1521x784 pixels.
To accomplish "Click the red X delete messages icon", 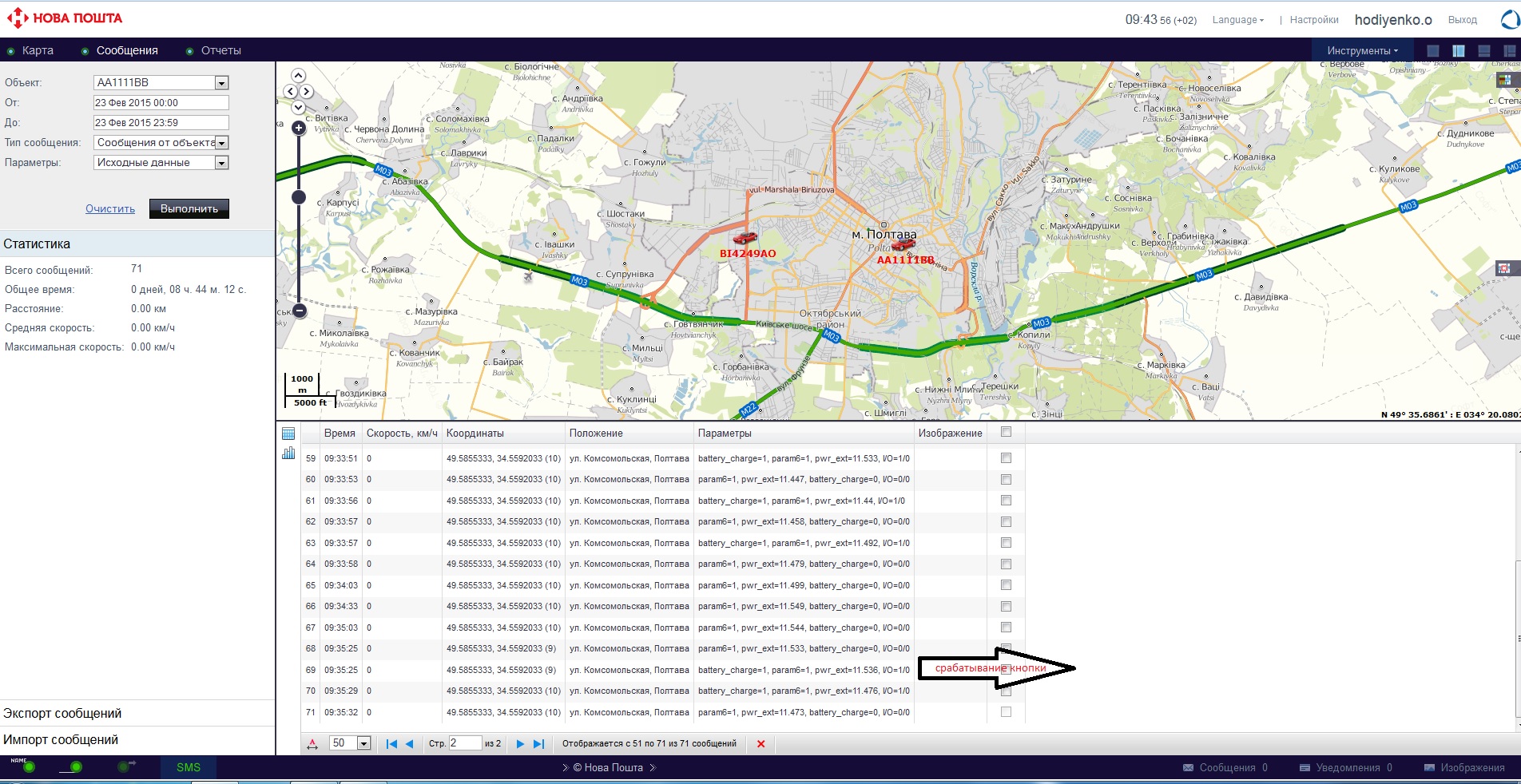I will click(760, 744).
